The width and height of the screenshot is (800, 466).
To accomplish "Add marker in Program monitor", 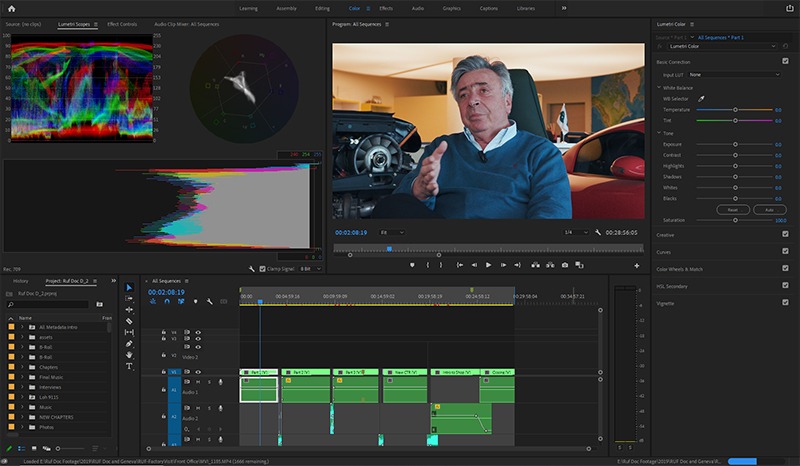I will [412, 265].
